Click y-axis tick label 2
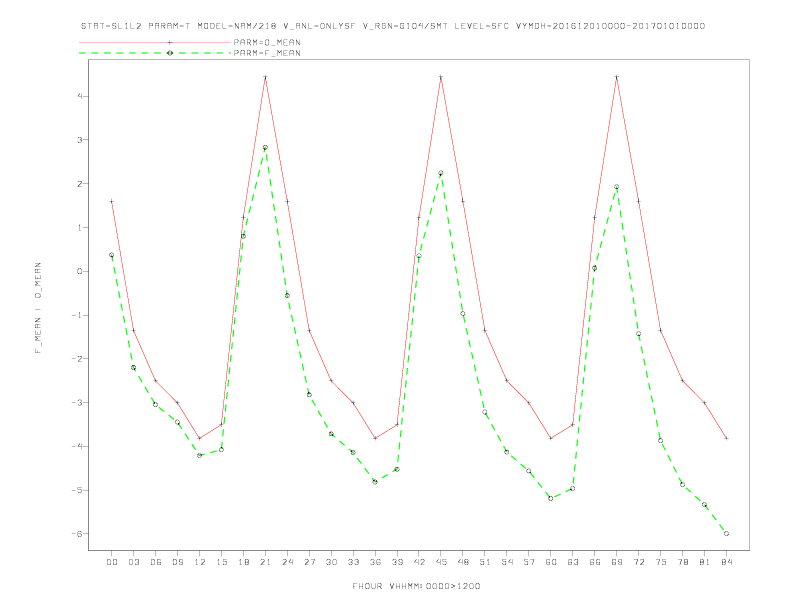 (80, 184)
